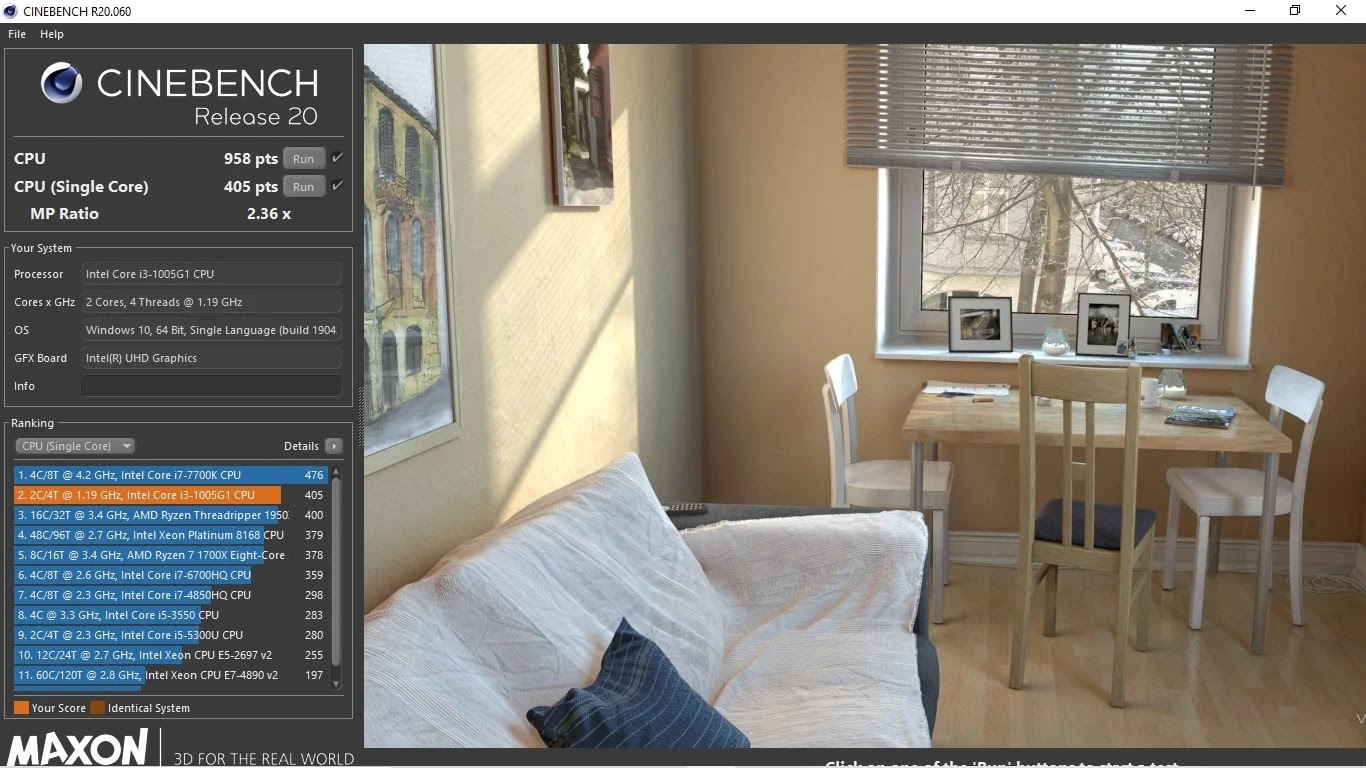Open the File menu
Viewport: 1366px width, 768px height.
point(17,34)
